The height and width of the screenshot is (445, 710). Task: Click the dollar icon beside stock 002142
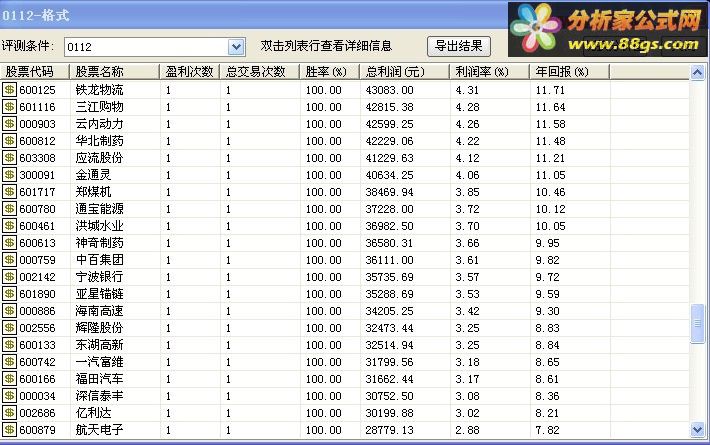9,277
